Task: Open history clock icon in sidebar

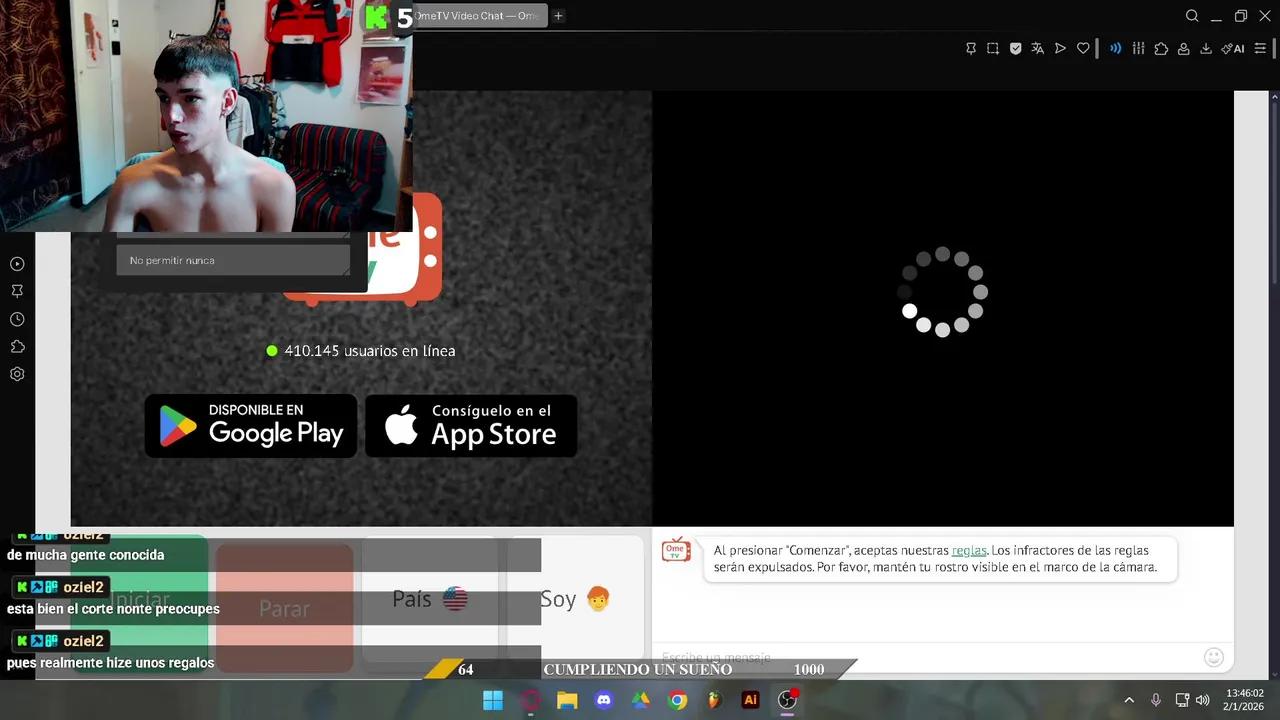Action: click(17, 319)
